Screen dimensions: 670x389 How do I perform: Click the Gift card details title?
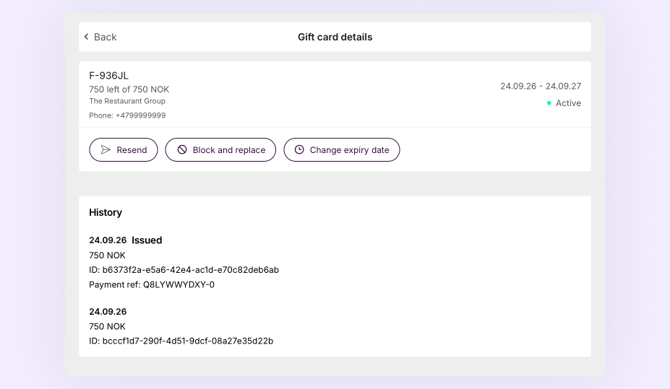point(335,37)
